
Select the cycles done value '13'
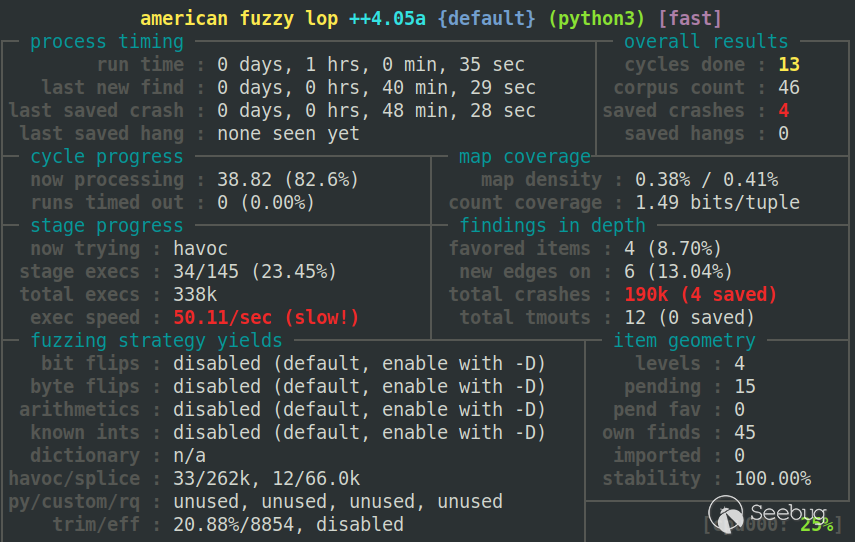tap(788, 64)
